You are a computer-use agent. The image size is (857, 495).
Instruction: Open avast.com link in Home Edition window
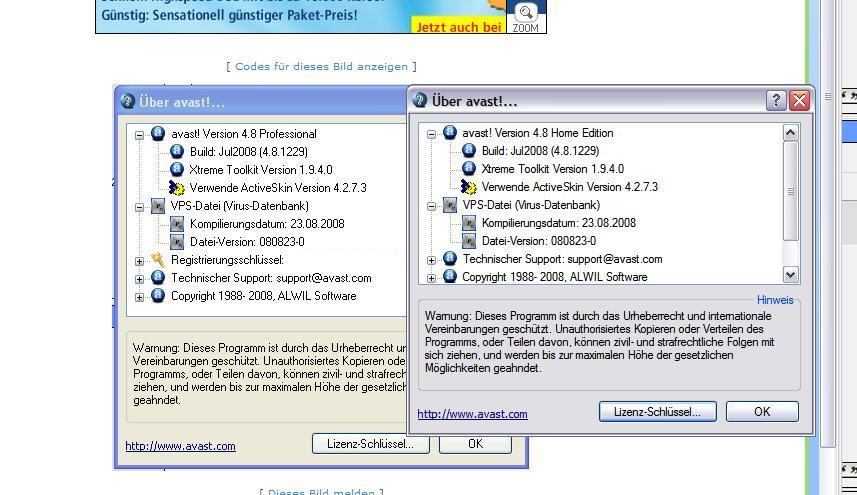(x=472, y=414)
